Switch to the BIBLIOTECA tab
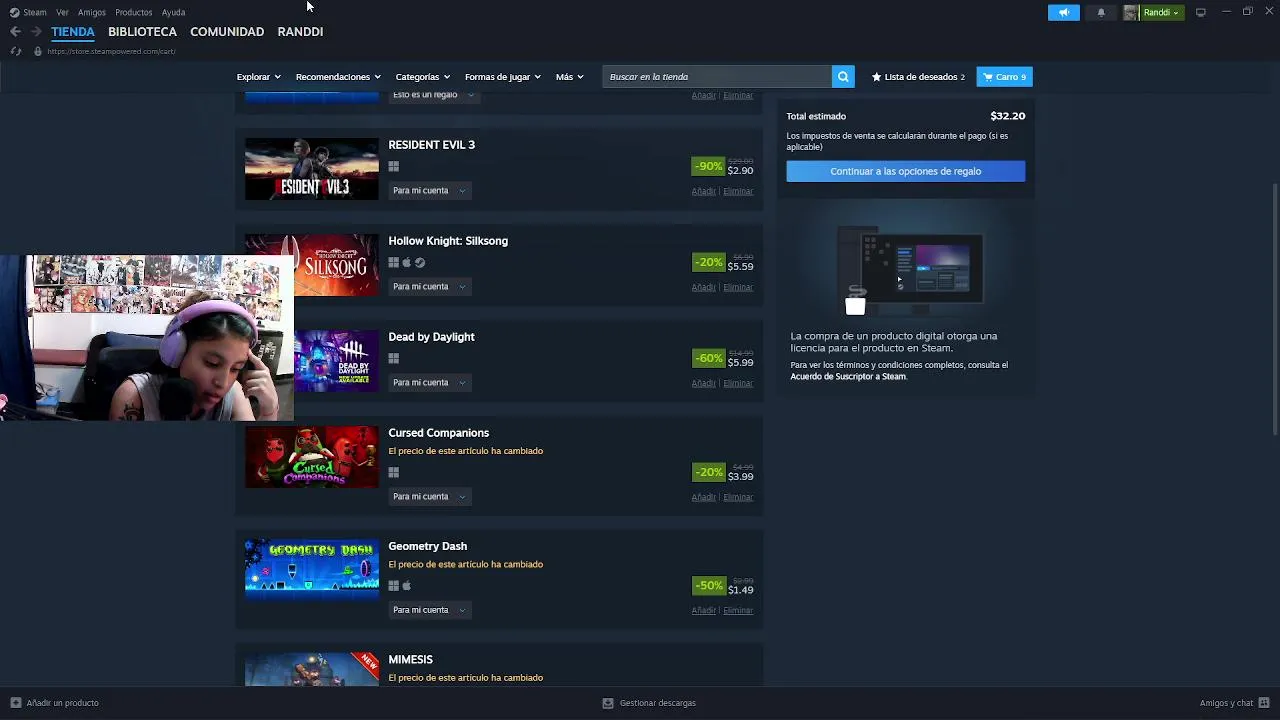1280x720 pixels. [142, 32]
